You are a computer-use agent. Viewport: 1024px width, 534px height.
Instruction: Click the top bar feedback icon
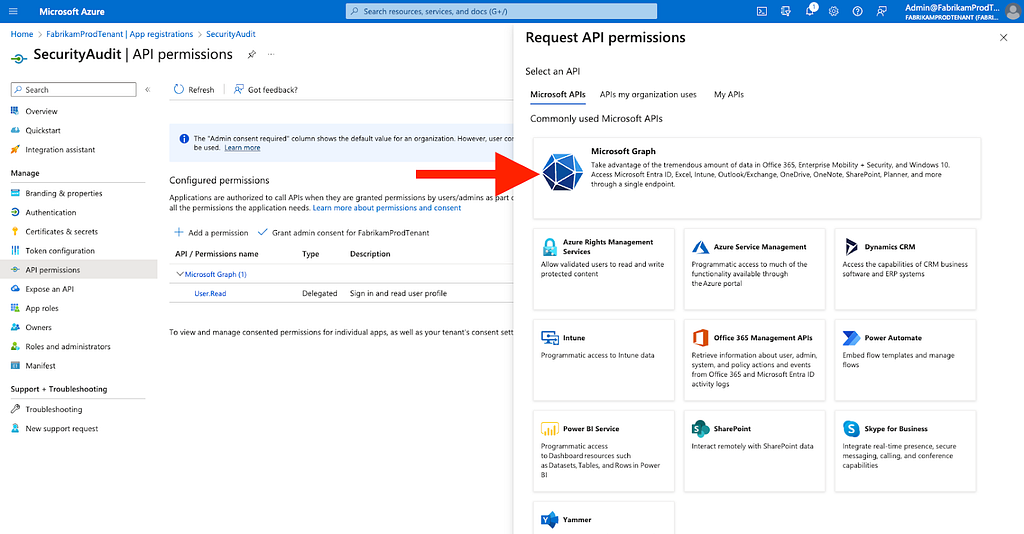coord(882,11)
